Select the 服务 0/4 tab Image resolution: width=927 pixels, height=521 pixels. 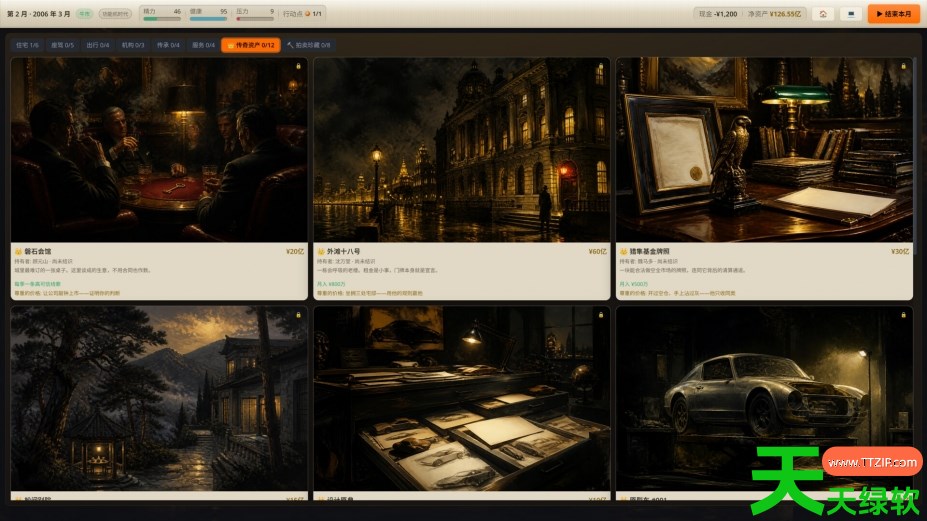point(203,45)
